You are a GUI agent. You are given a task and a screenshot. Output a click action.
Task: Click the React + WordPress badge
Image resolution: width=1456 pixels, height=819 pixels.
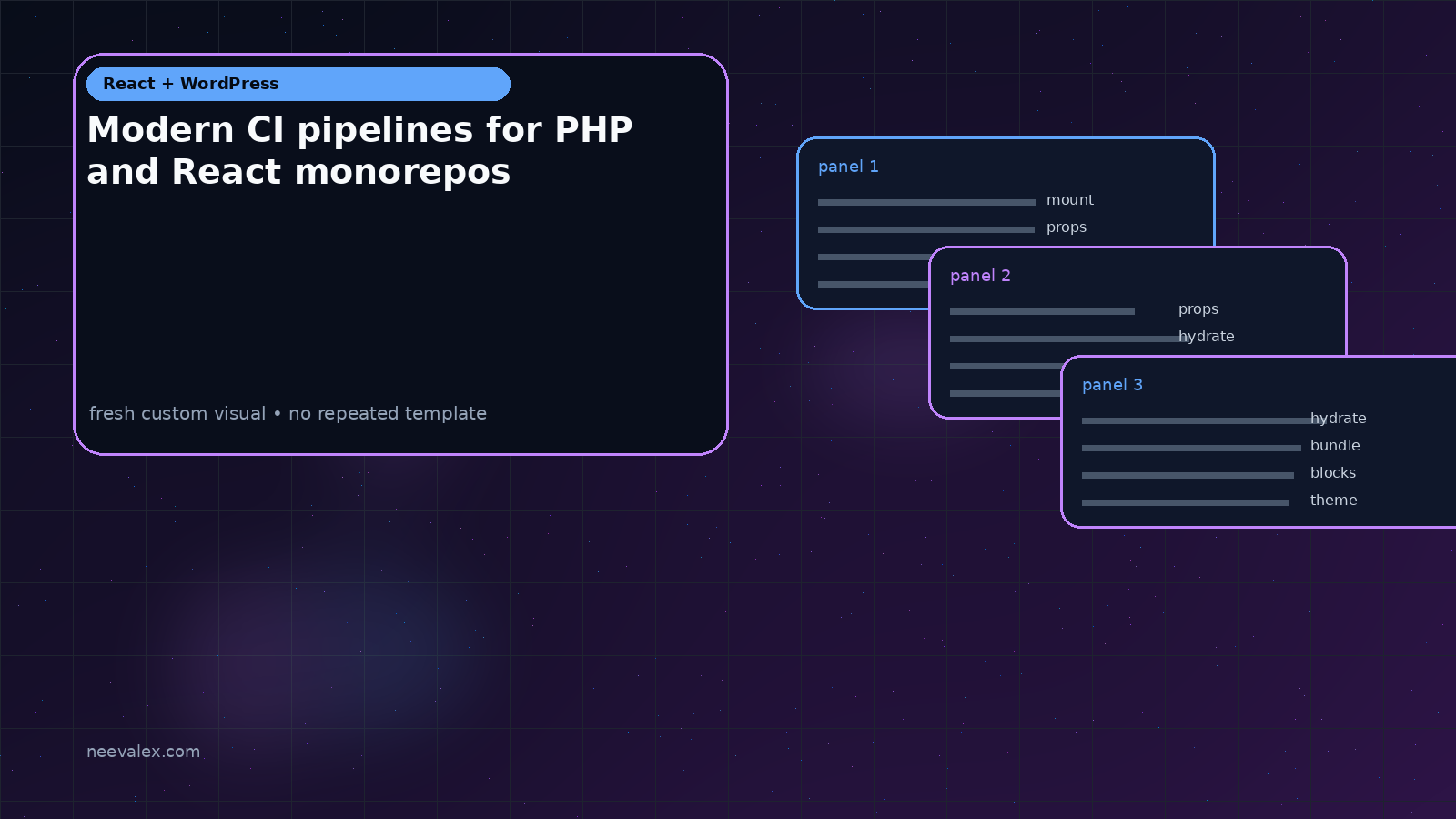[x=298, y=84]
